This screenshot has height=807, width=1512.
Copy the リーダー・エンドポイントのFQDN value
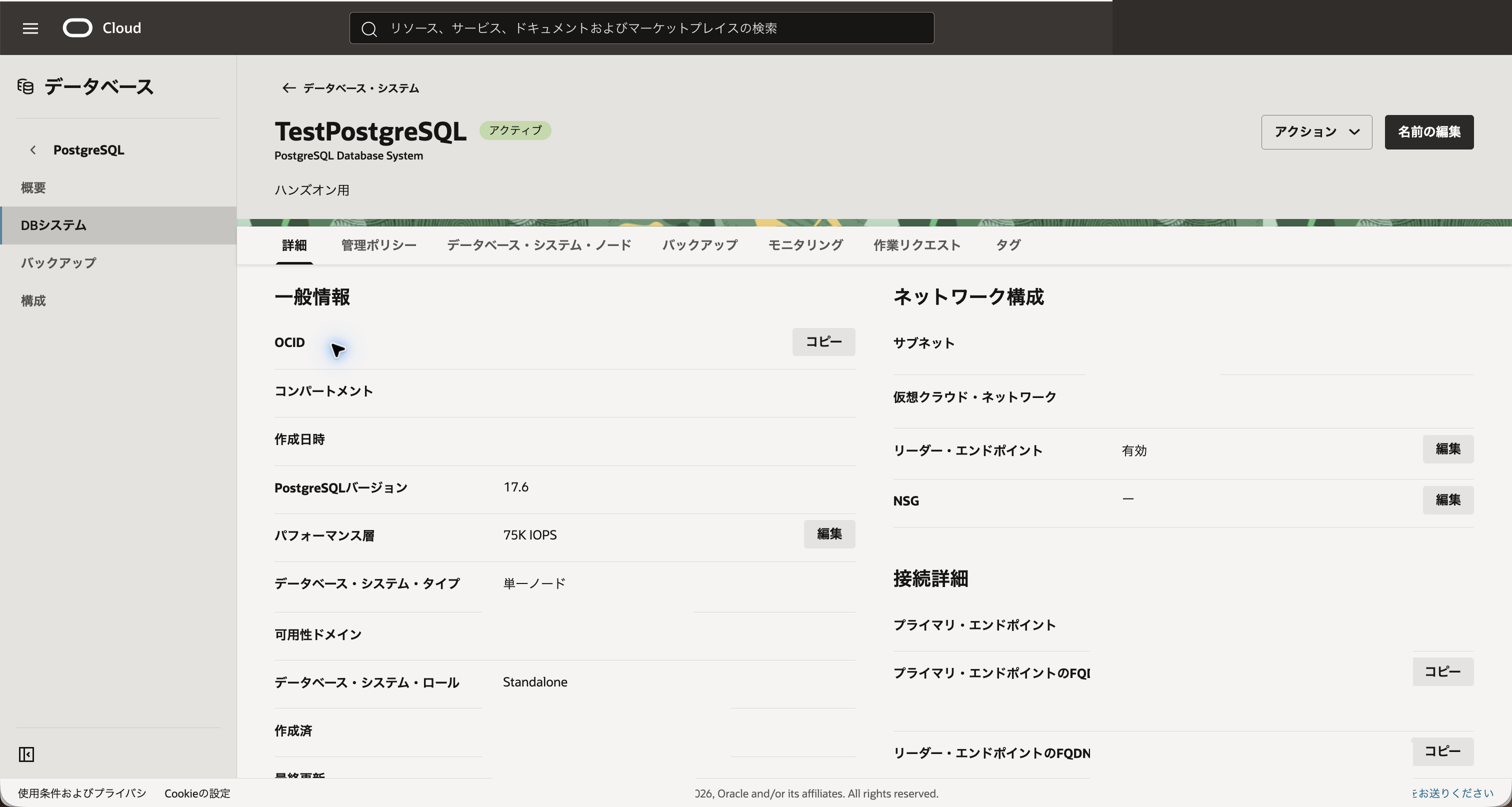pyautogui.click(x=1442, y=751)
